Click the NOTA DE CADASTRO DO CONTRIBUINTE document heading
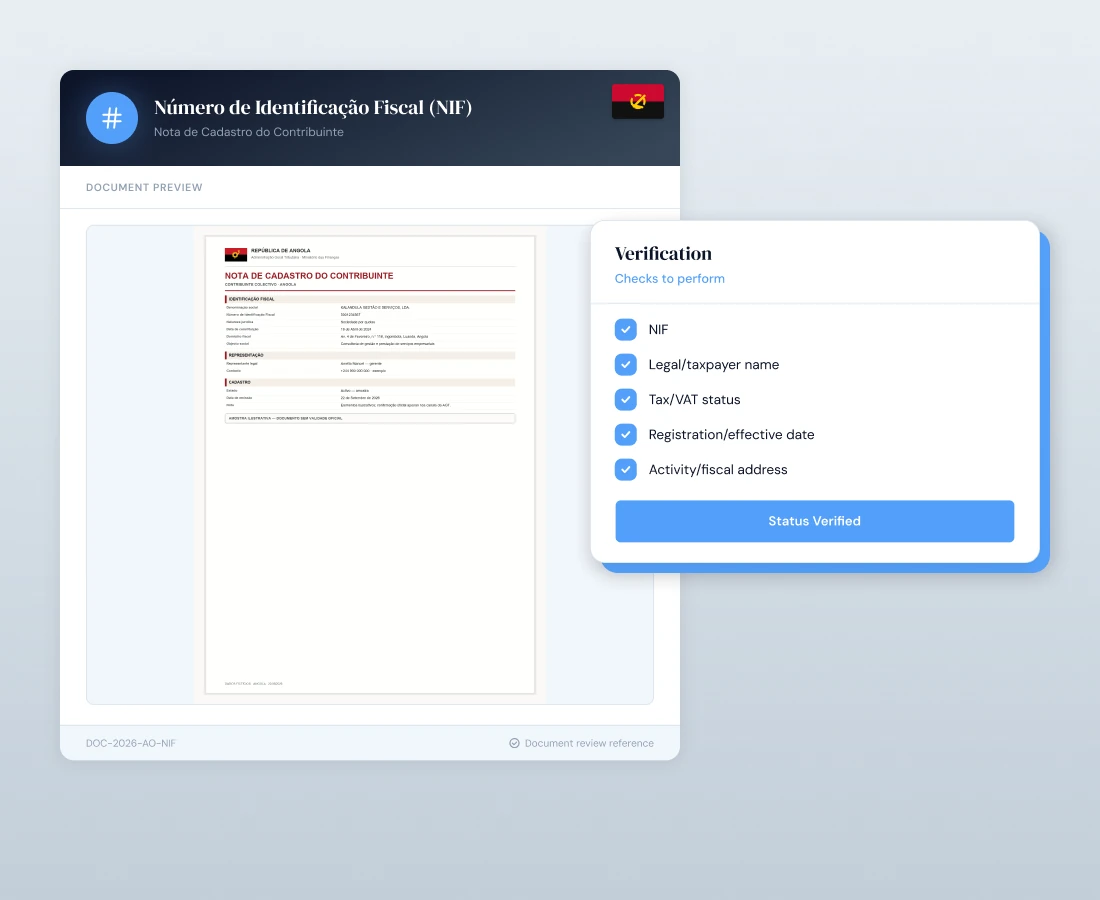The image size is (1100, 900). coord(309,276)
